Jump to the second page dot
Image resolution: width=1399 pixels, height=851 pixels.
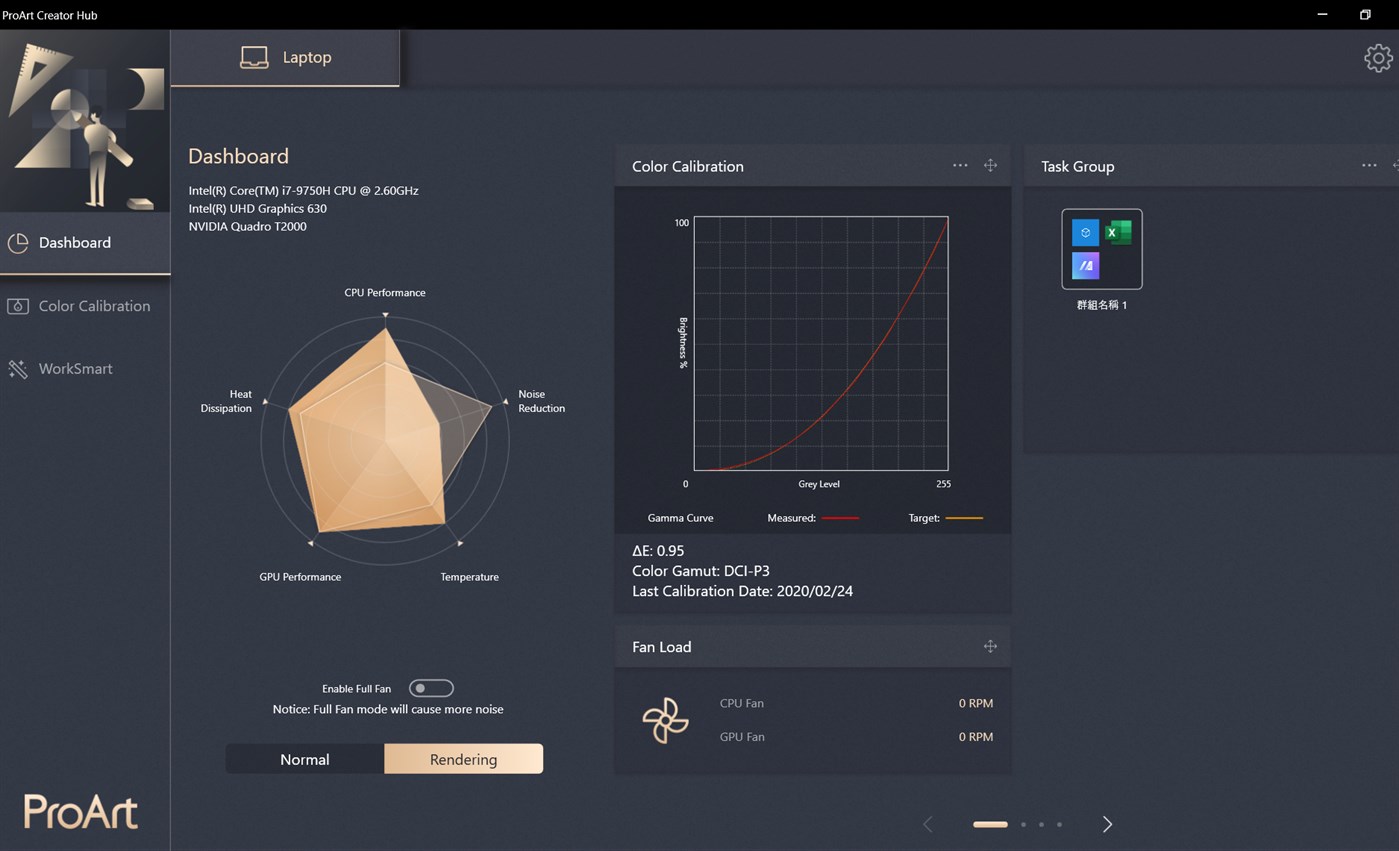1023,824
